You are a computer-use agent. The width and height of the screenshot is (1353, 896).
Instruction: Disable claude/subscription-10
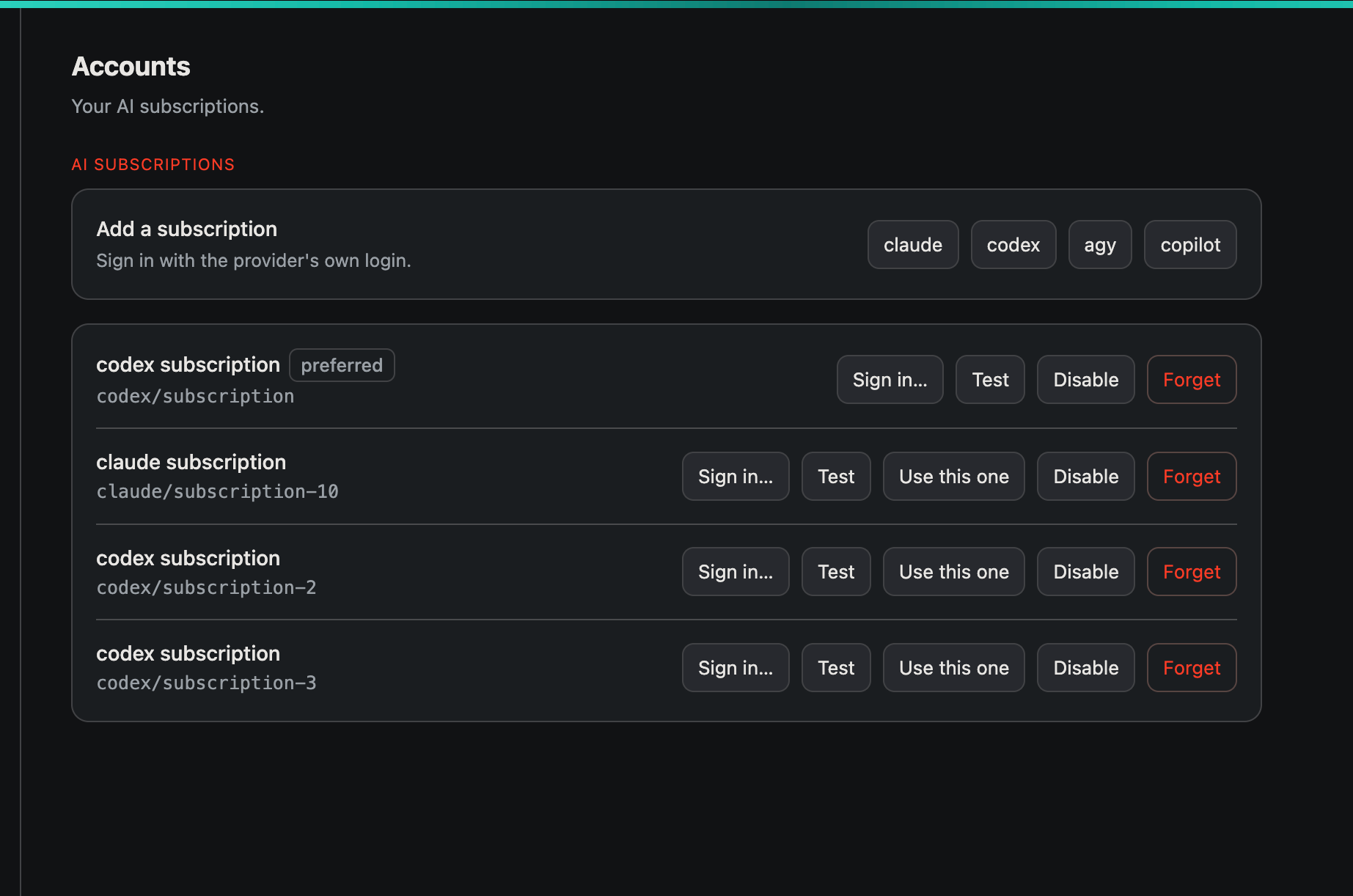coord(1086,477)
